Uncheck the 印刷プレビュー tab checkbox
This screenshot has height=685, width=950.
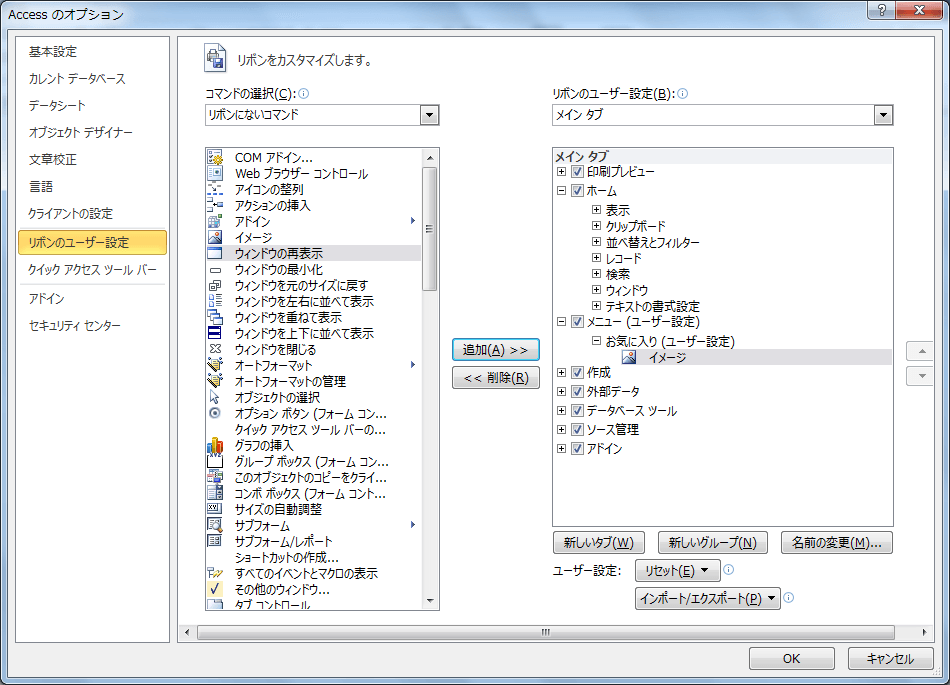tap(577, 171)
